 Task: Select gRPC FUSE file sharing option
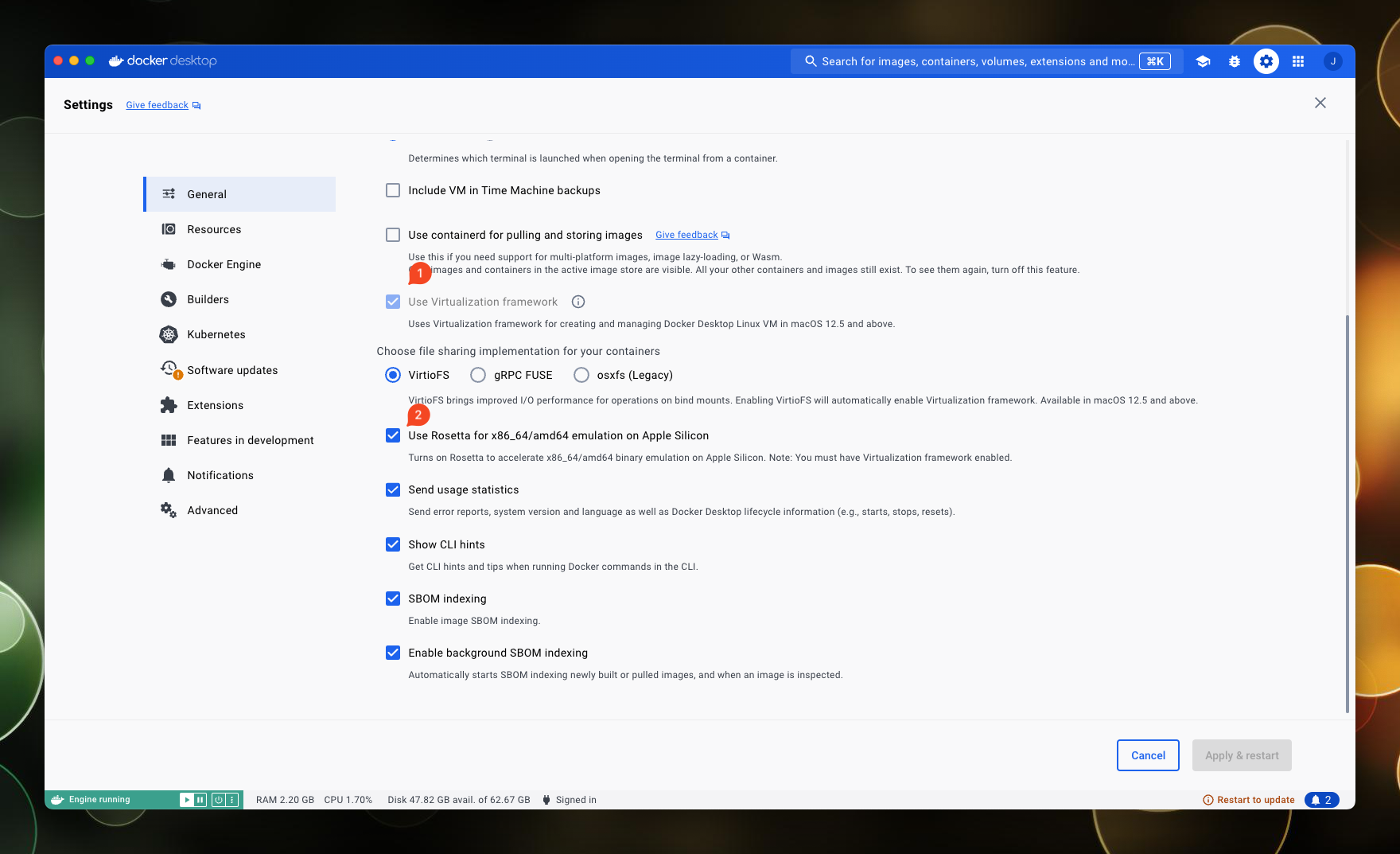coord(478,375)
